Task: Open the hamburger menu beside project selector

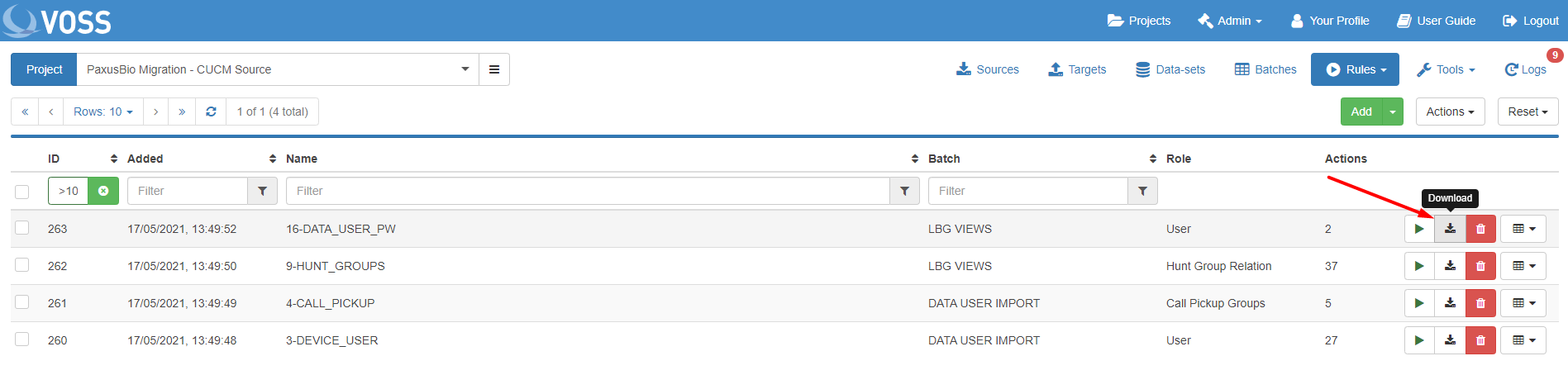Action: click(494, 69)
